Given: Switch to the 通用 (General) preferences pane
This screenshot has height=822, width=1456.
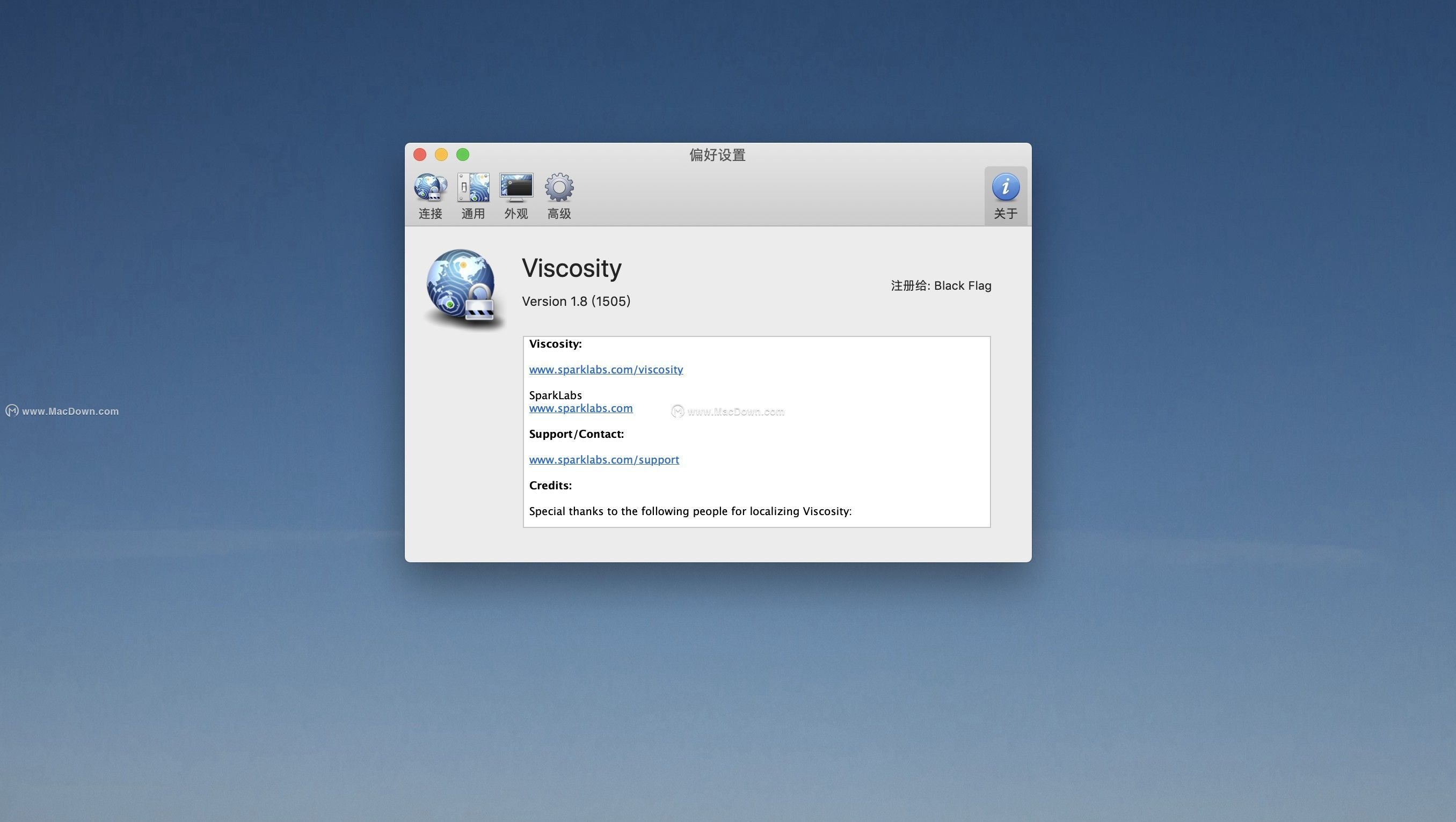Looking at the screenshot, I should [x=473, y=196].
